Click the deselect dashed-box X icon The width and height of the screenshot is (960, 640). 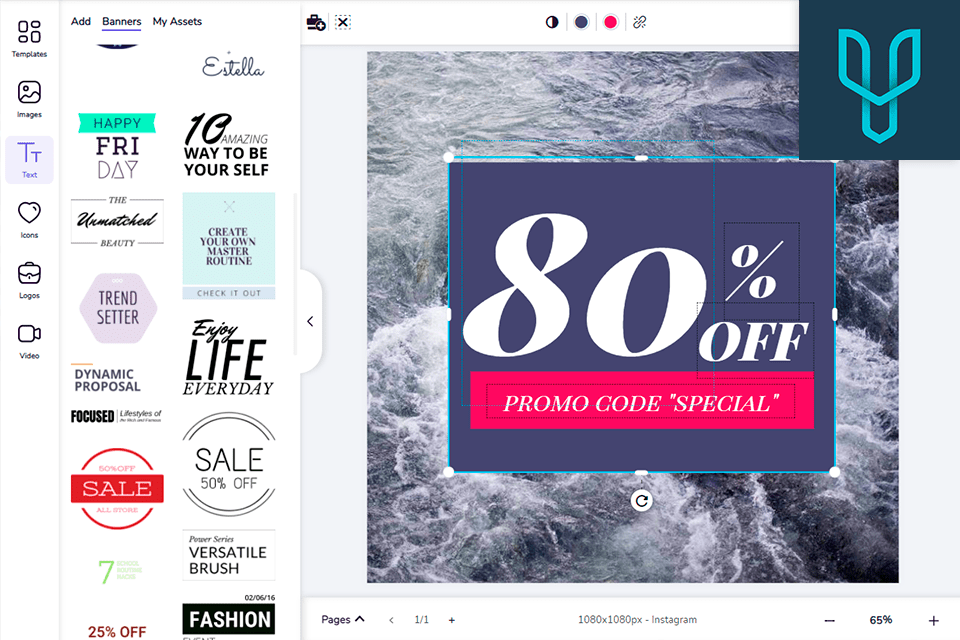coord(343,23)
